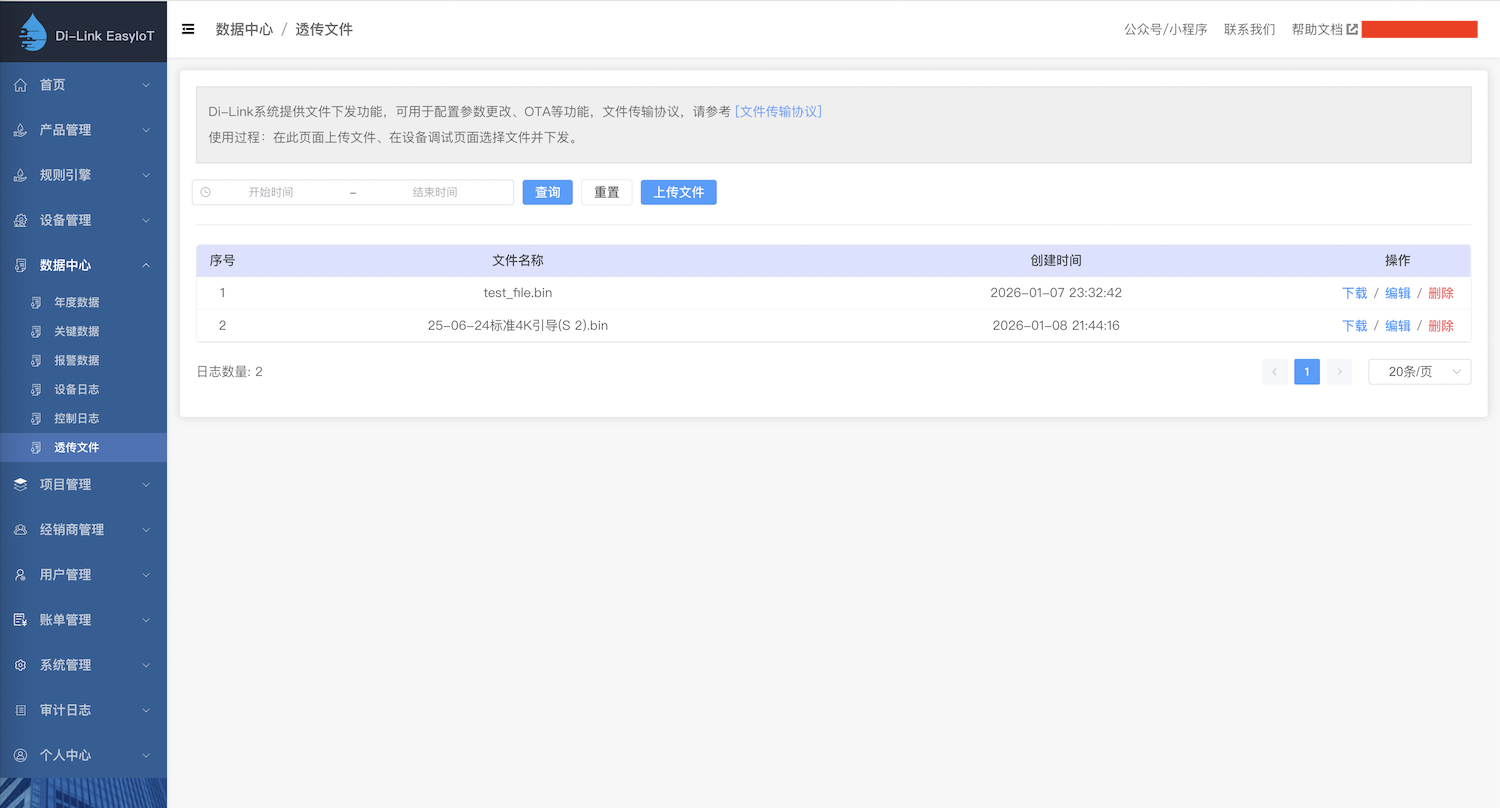
Task: Click the 开始时间 start date field
Action: tap(271, 192)
